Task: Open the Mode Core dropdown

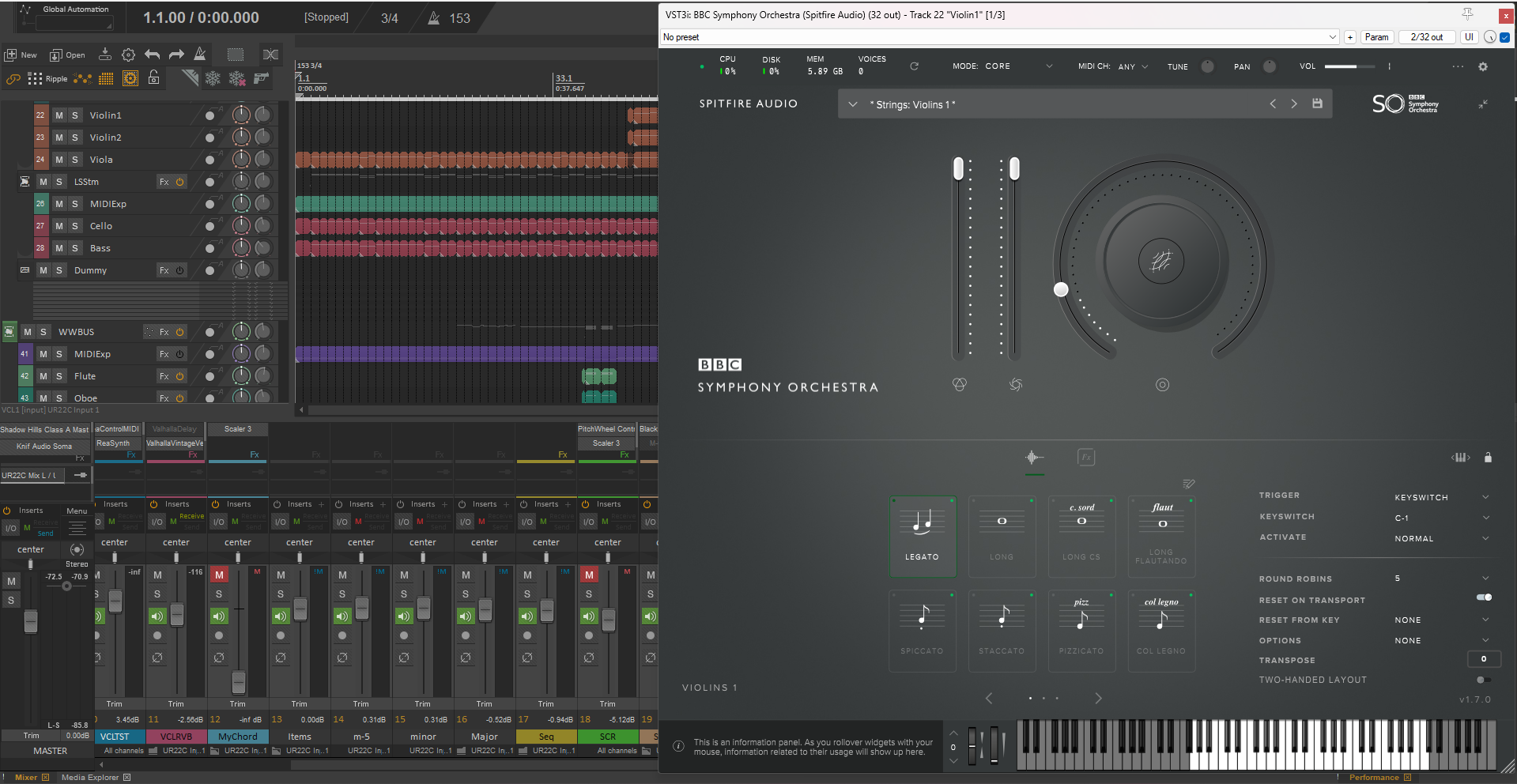Action: (1019, 66)
